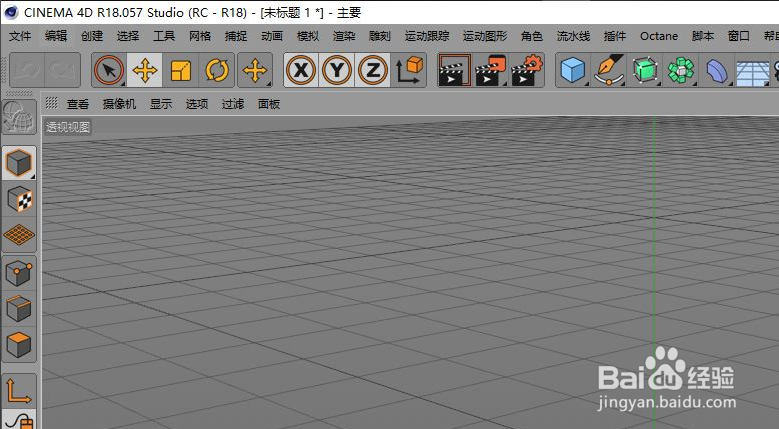Viewport: 779px width, 429px height.
Task: Enable Workplane mode grid icon
Action: click(19, 235)
